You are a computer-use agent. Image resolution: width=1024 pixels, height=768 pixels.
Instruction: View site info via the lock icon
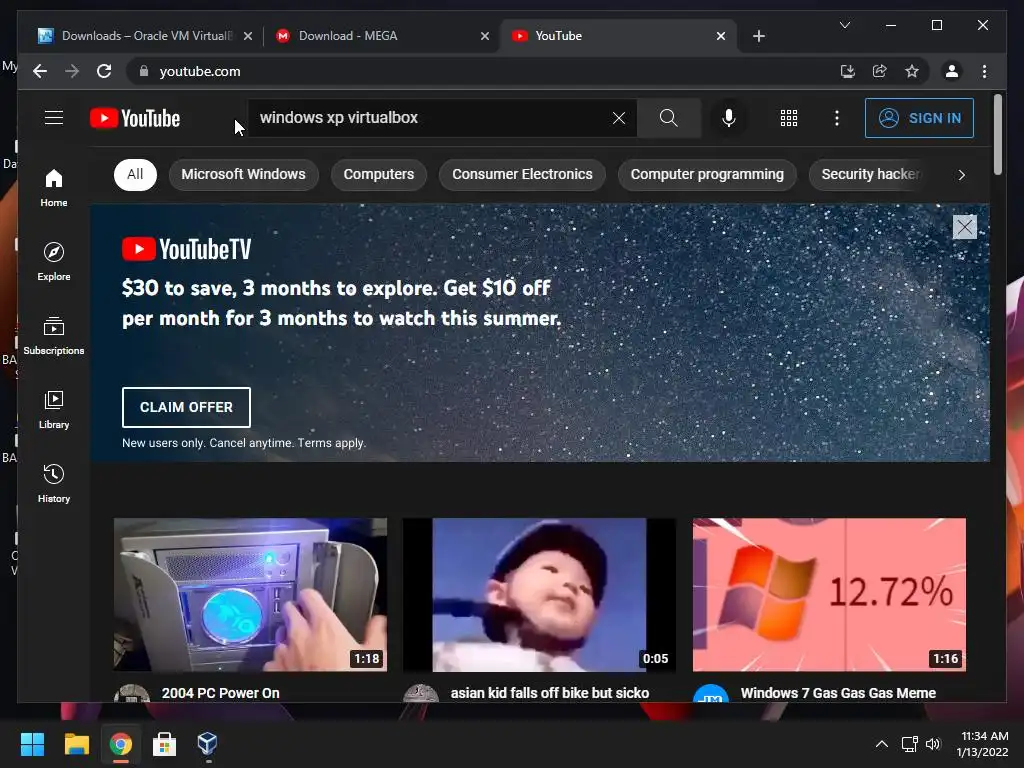coord(144,71)
